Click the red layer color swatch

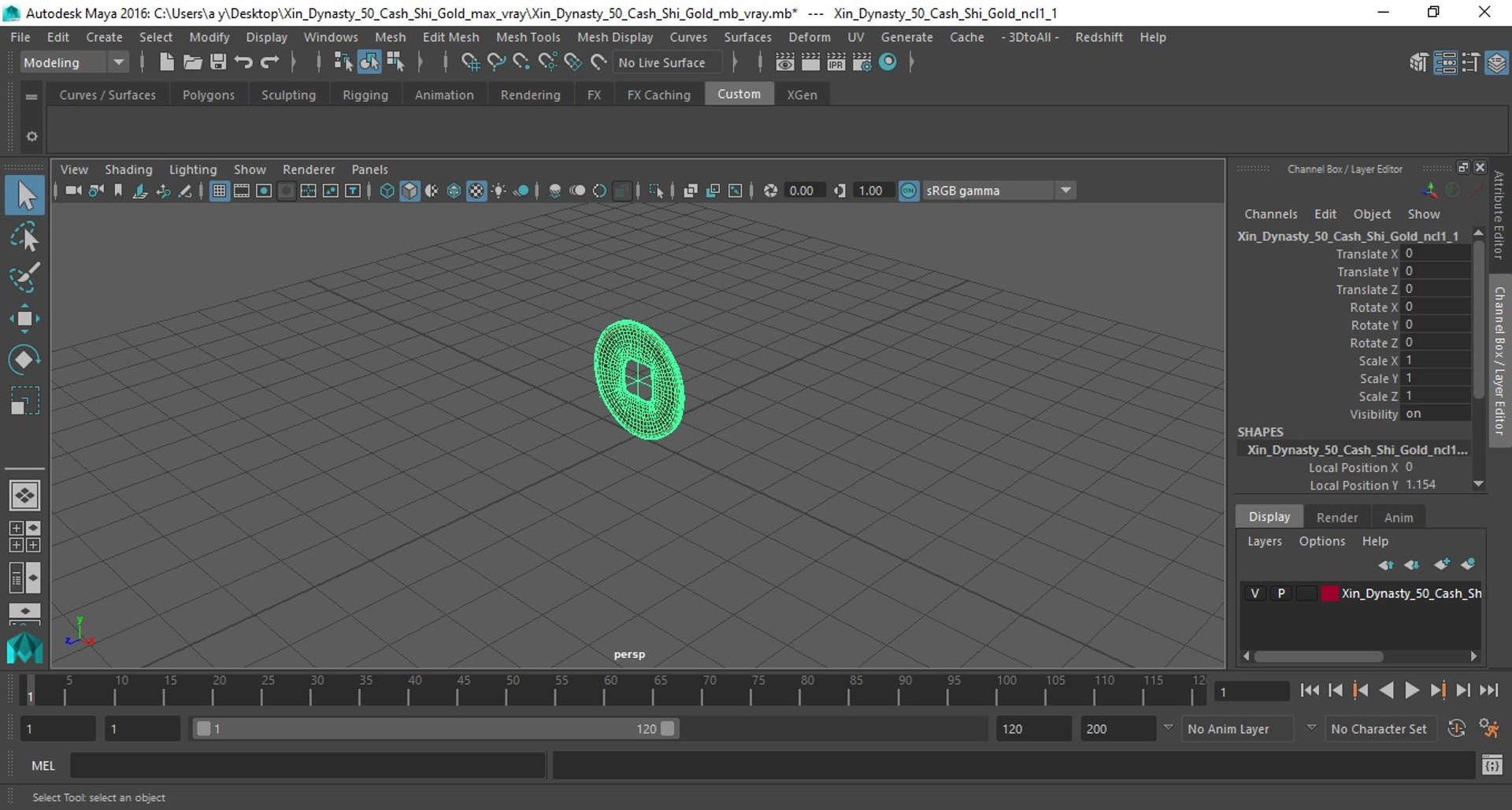1329,593
